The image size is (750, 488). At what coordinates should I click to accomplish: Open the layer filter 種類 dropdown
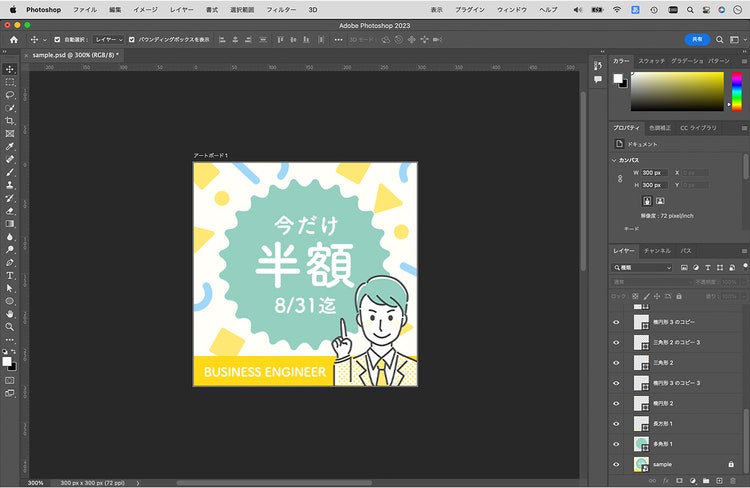click(x=642, y=267)
